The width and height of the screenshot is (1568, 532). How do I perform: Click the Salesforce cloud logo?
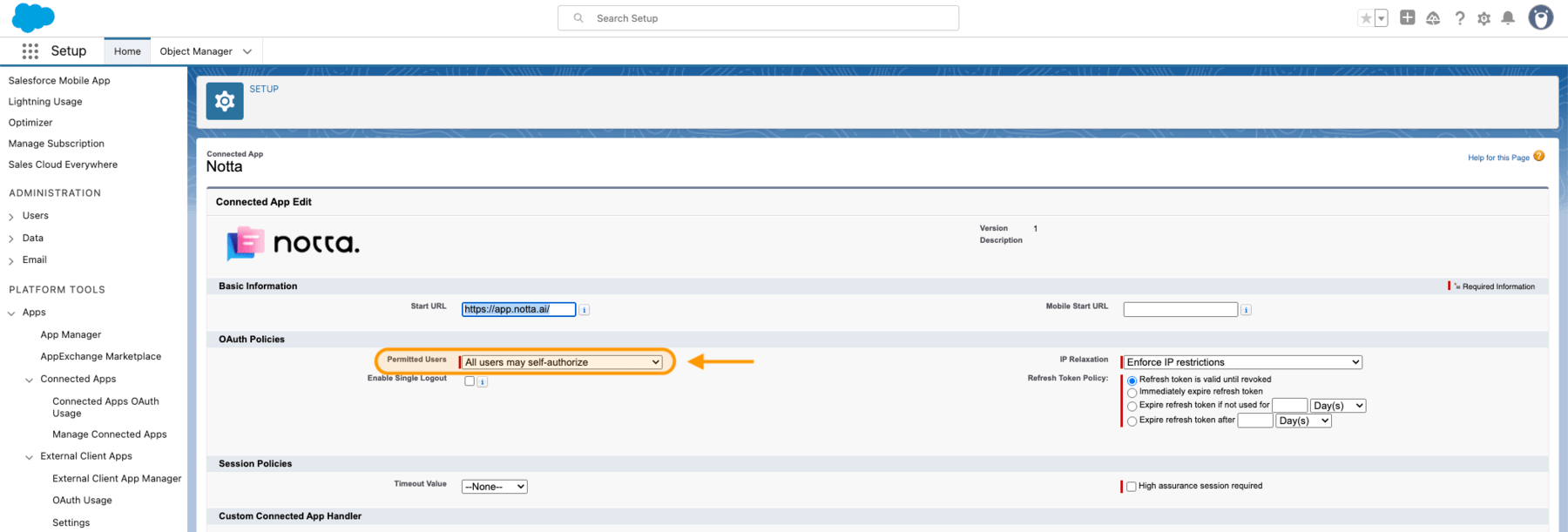click(x=33, y=17)
